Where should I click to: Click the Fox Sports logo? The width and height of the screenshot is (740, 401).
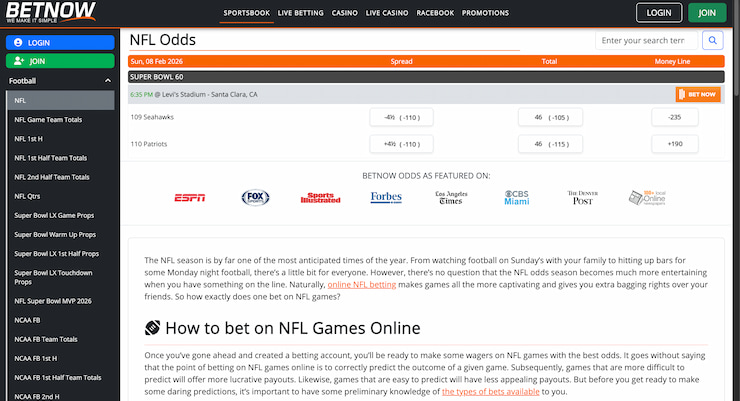coord(255,197)
